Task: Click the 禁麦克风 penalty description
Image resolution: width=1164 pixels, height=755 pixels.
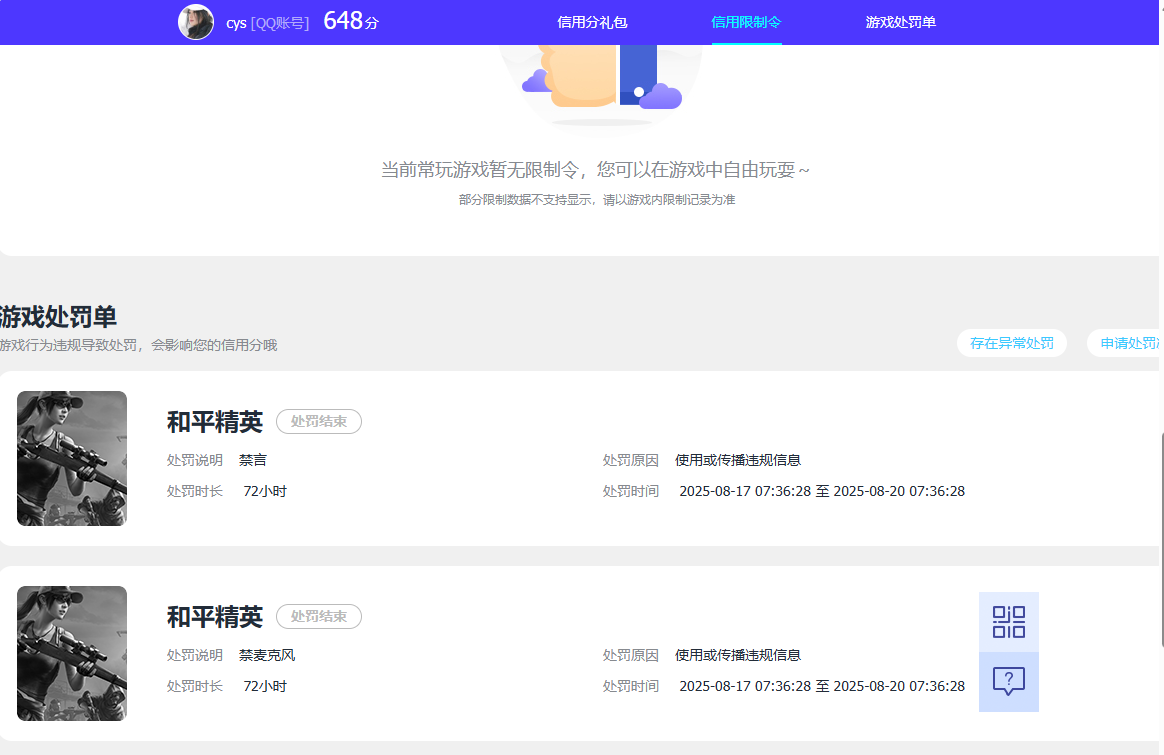Action: 267,656
